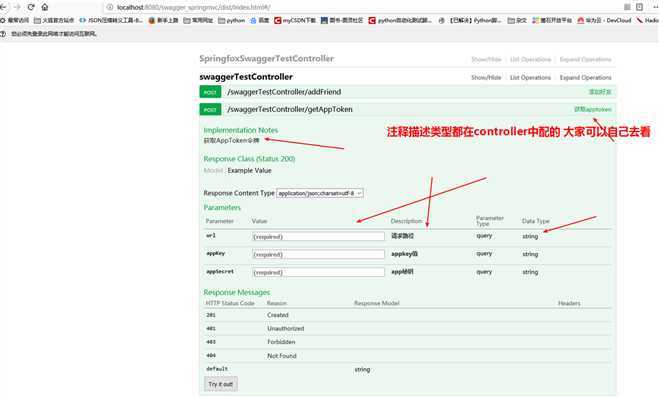Open the Response Content Type dropdown
Image resolution: width=659 pixels, height=397 pixels.
click(x=320, y=193)
